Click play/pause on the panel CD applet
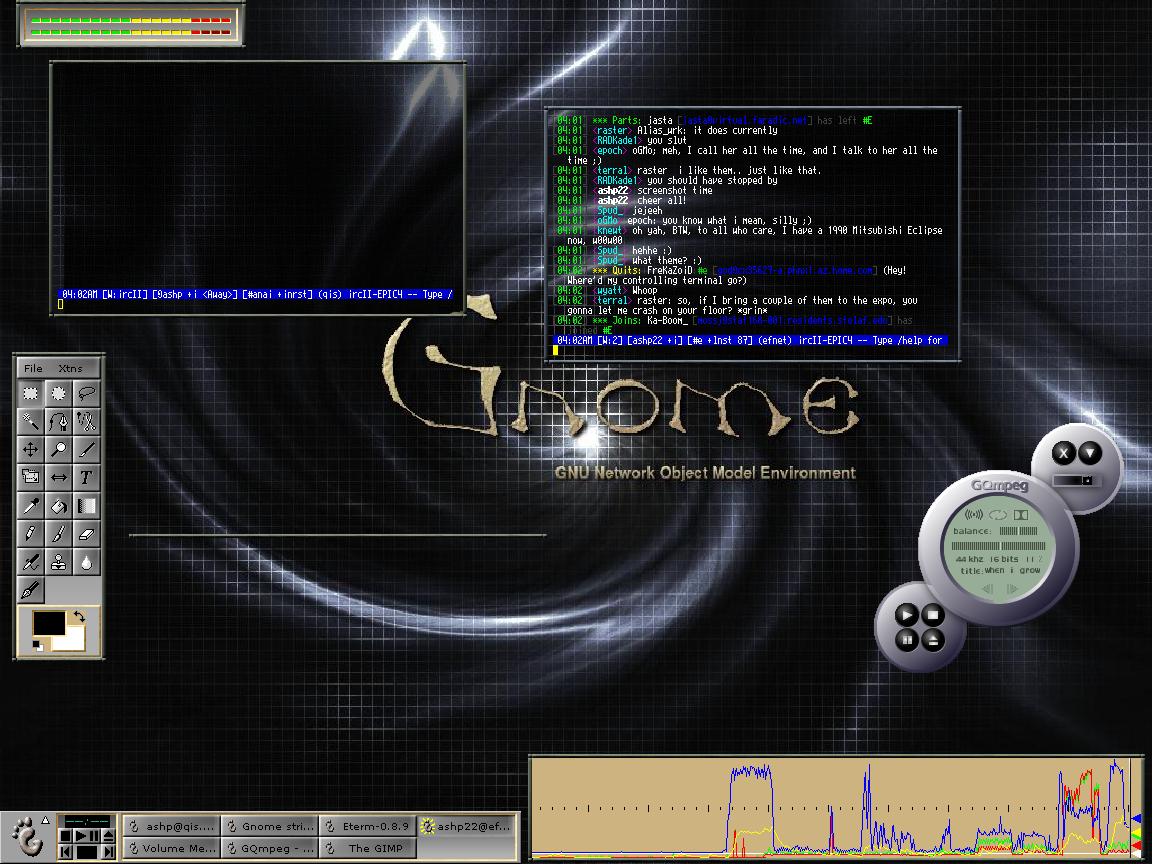The image size is (1152, 864). (x=87, y=836)
